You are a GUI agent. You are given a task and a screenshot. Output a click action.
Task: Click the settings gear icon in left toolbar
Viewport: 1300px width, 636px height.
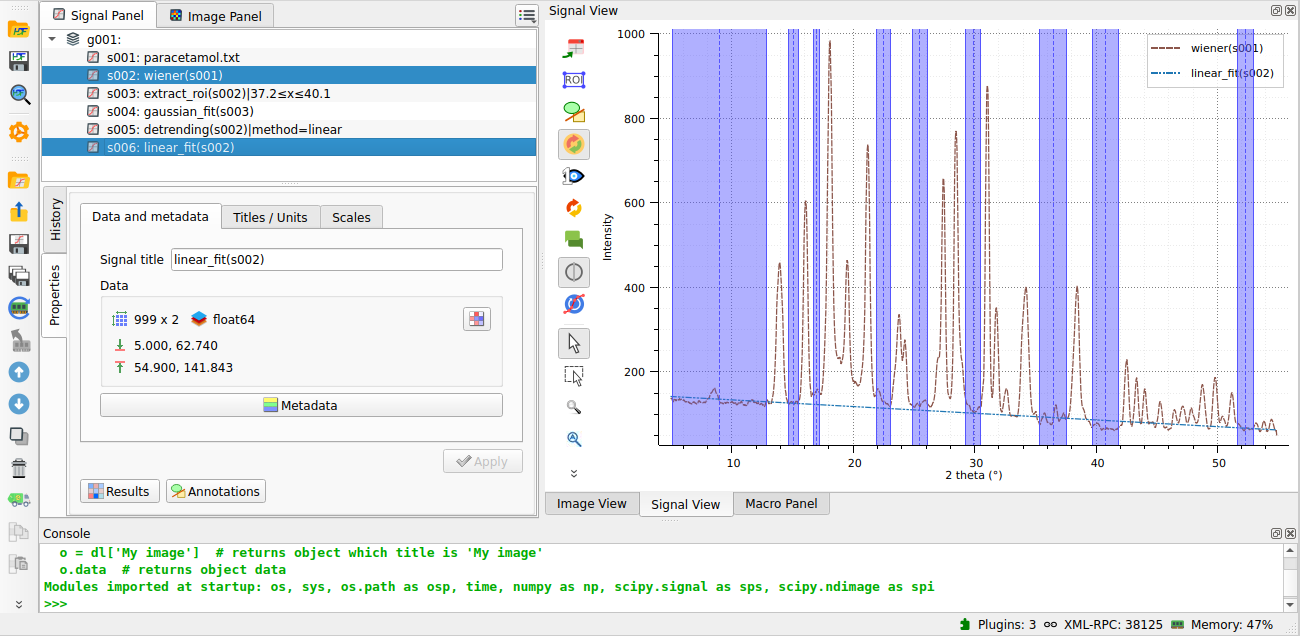tap(19, 132)
